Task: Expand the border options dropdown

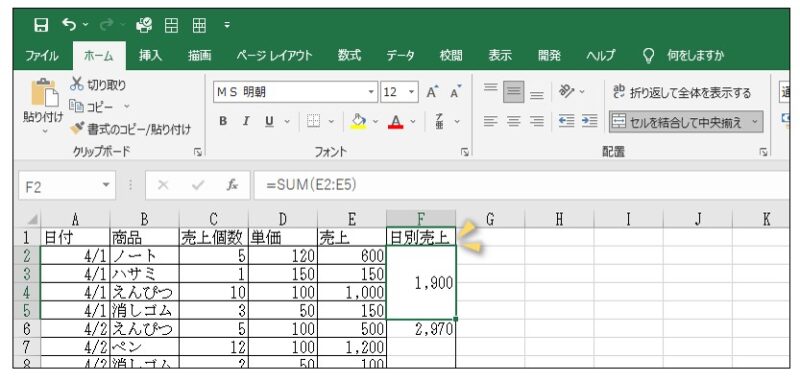Action: point(331,122)
